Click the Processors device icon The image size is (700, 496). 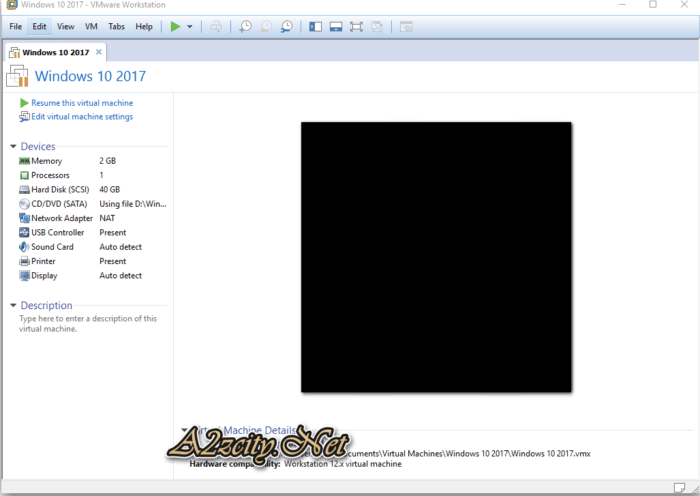[24, 175]
